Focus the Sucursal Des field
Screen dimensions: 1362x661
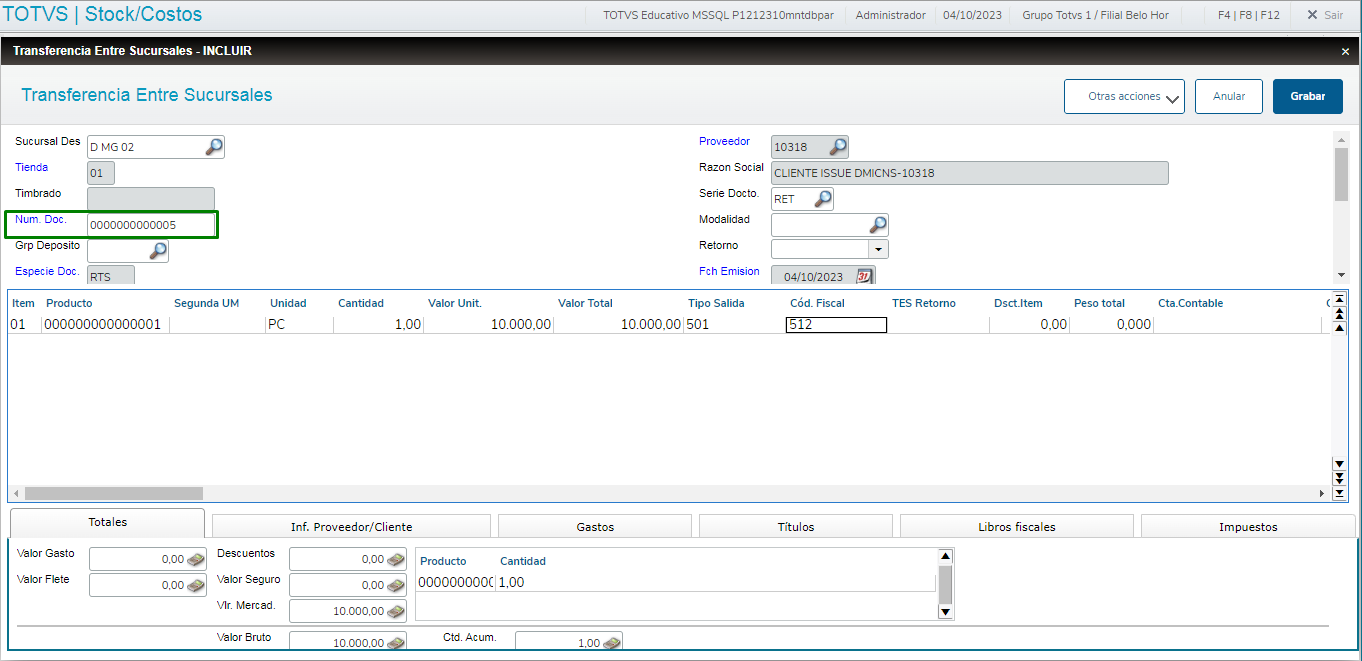point(146,147)
